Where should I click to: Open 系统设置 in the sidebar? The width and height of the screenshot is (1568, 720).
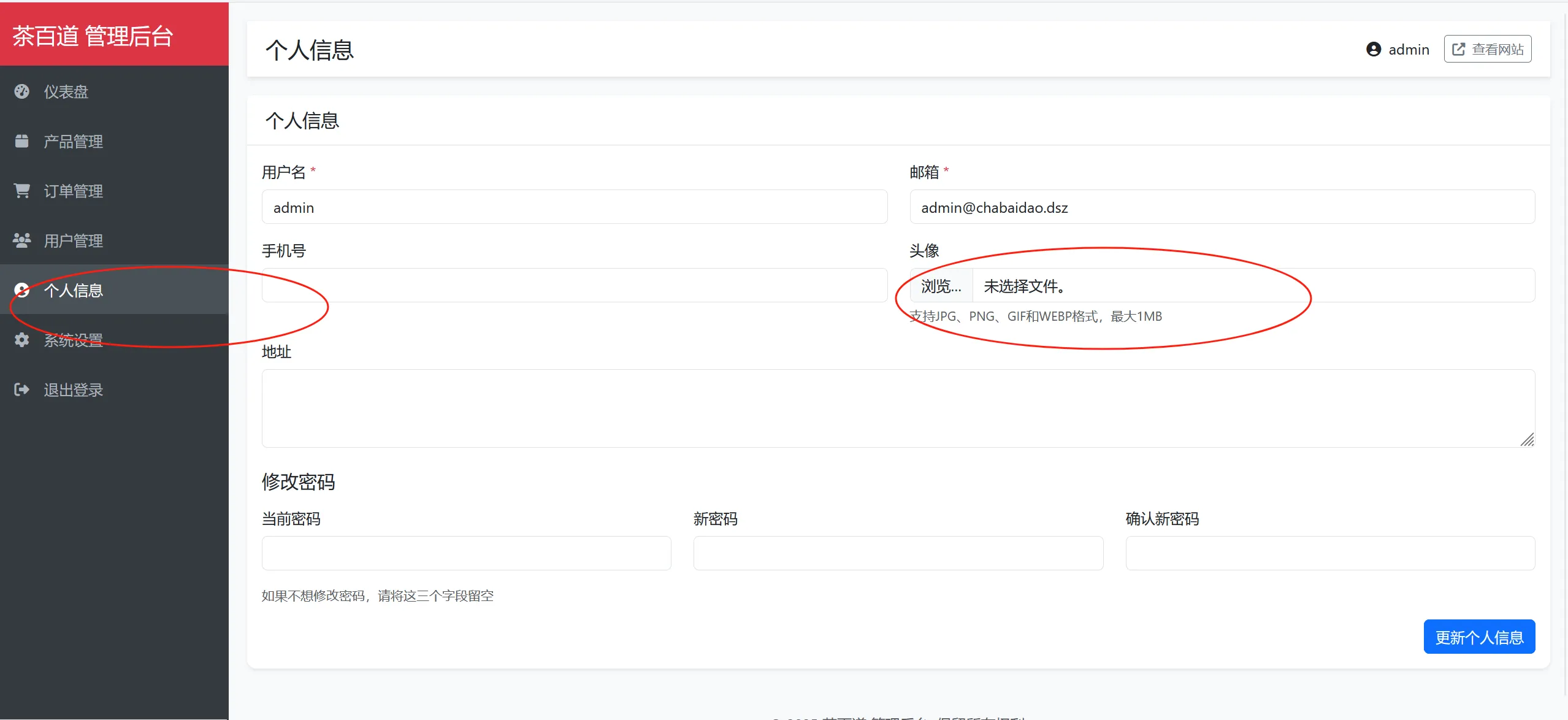(x=73, y=340)
